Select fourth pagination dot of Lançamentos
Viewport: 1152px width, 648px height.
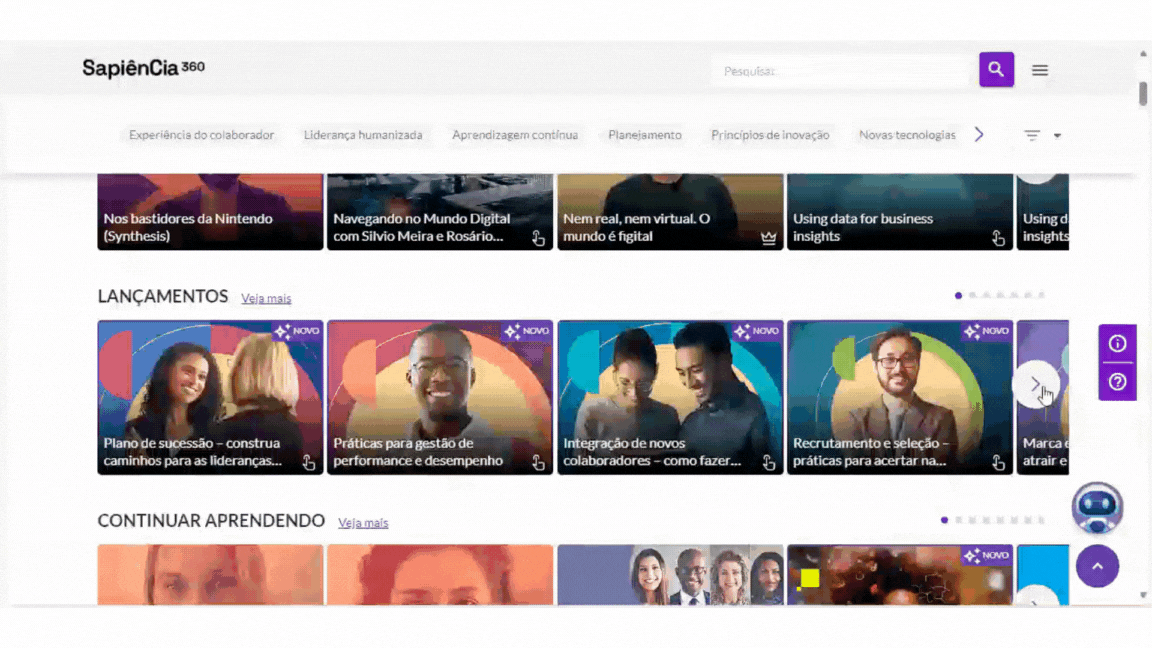1000,295
